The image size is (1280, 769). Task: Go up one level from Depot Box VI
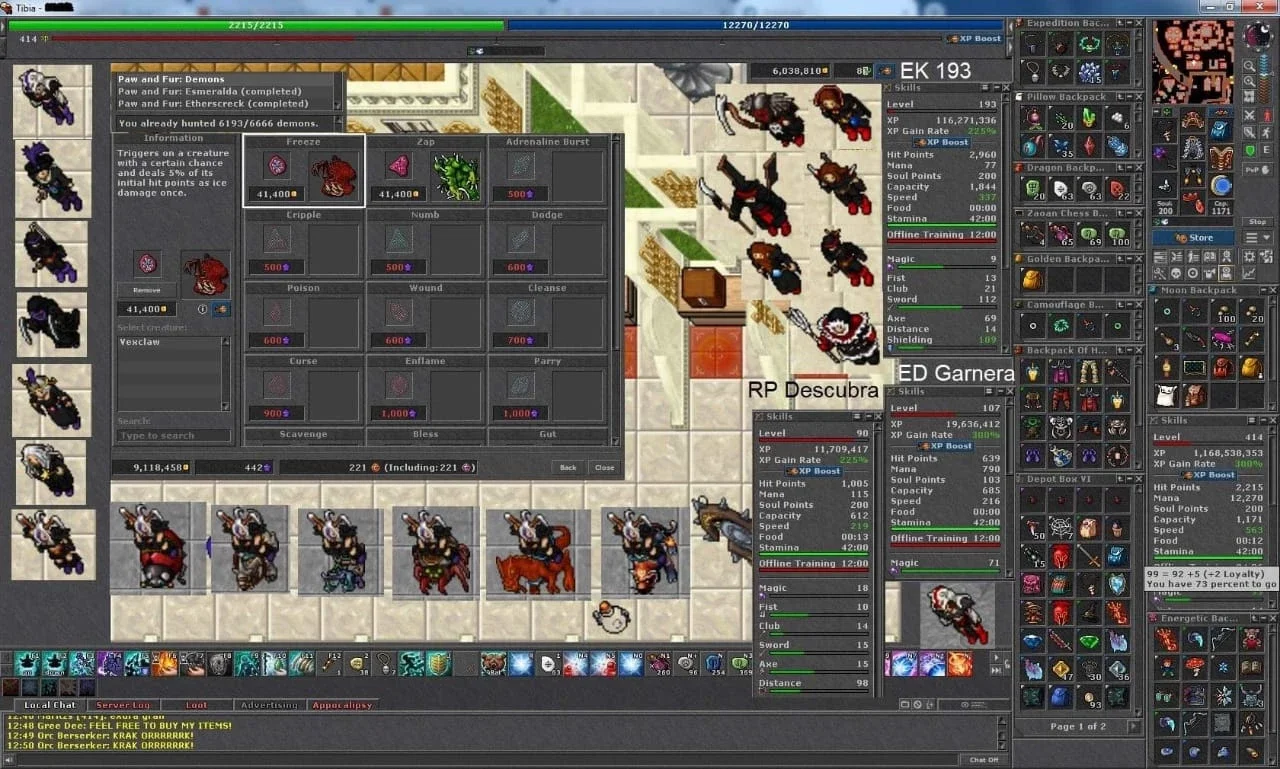(x=1120, y=479)
